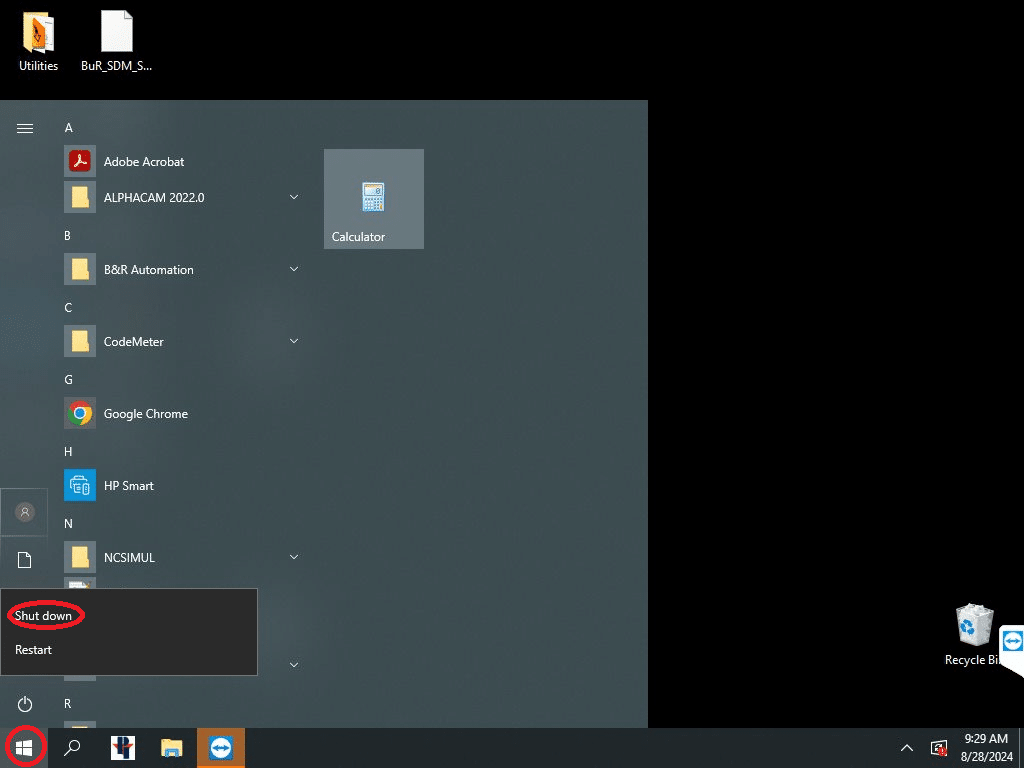The width and height of the screenshot is (1024, 768).
Task: Click the power icon in Start sidebar
Action: tap(25, 704)
